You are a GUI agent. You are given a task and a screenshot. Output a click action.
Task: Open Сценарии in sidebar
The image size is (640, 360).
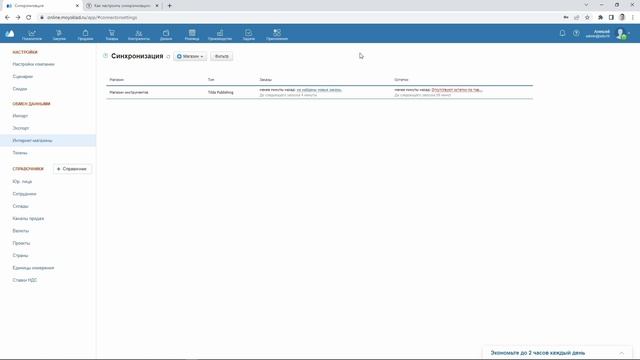tap(23, 77)
